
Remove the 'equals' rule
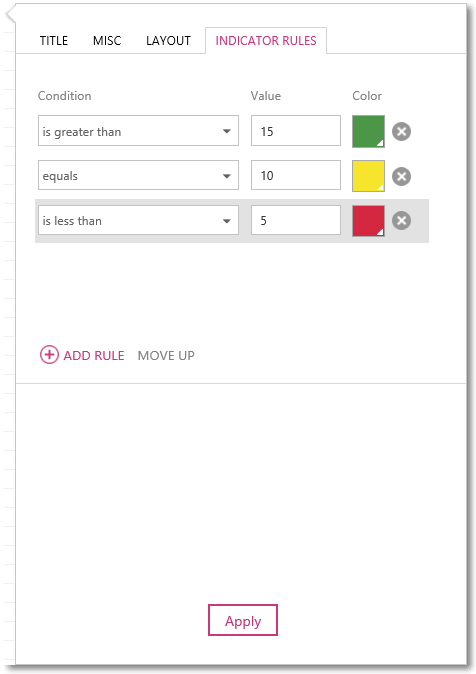(x=401, y=176)
